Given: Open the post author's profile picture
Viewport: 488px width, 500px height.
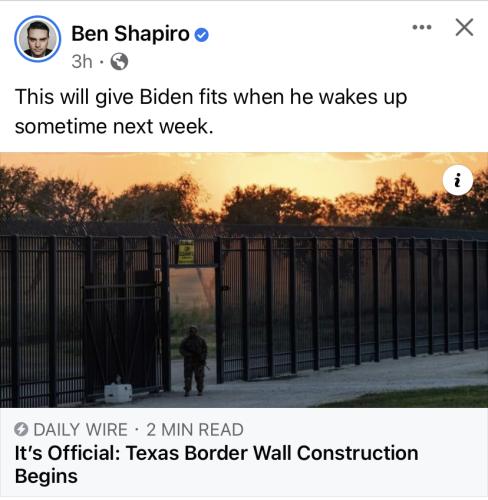Looking at the screenshot, I should pyautogui.click(x=38, y=39).
